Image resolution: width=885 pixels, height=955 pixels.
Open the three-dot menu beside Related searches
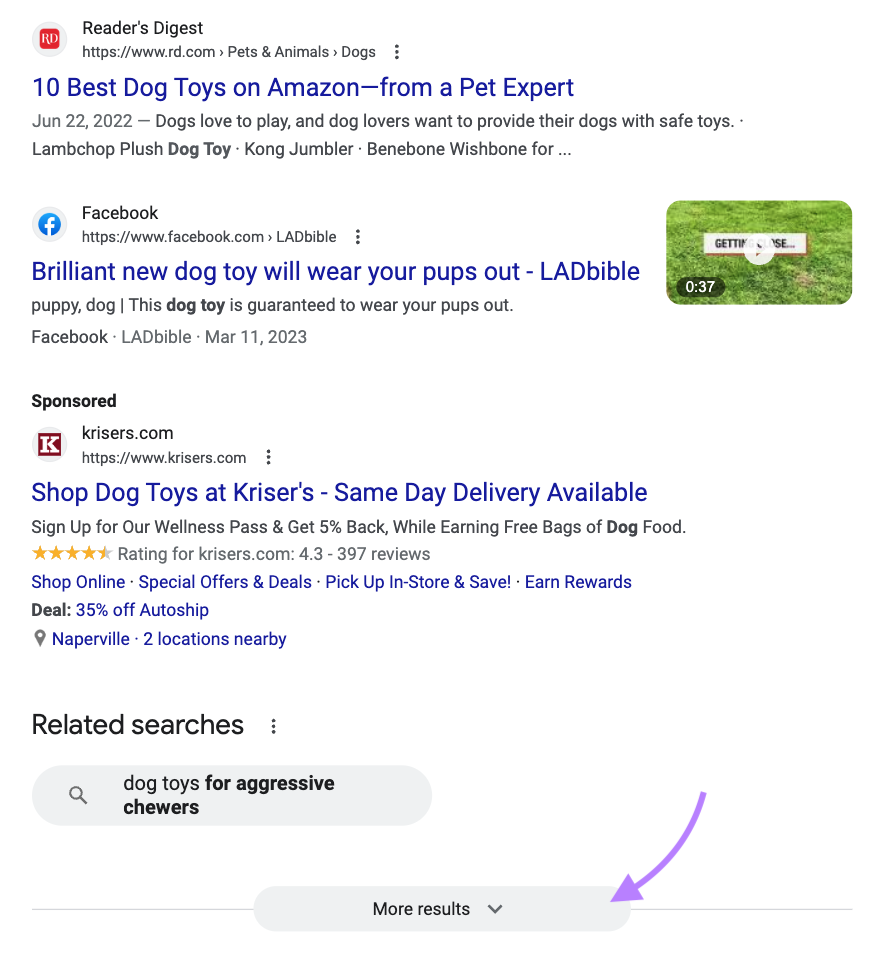coord(273,726)
